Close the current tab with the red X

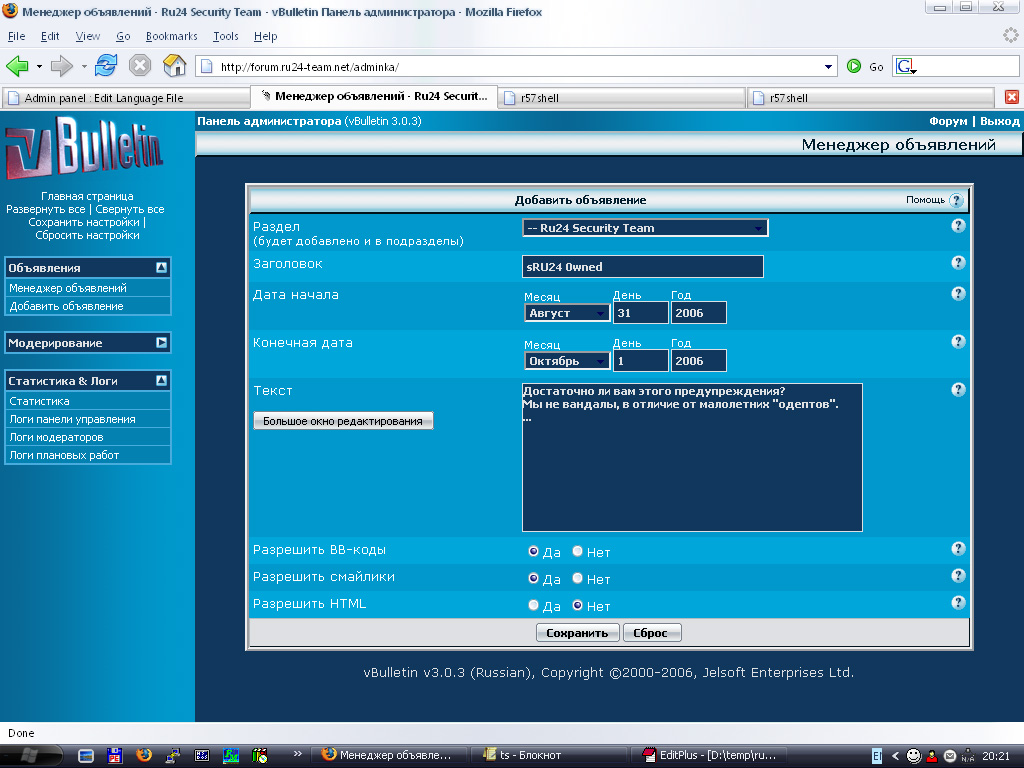click(x=1012, y=97)
